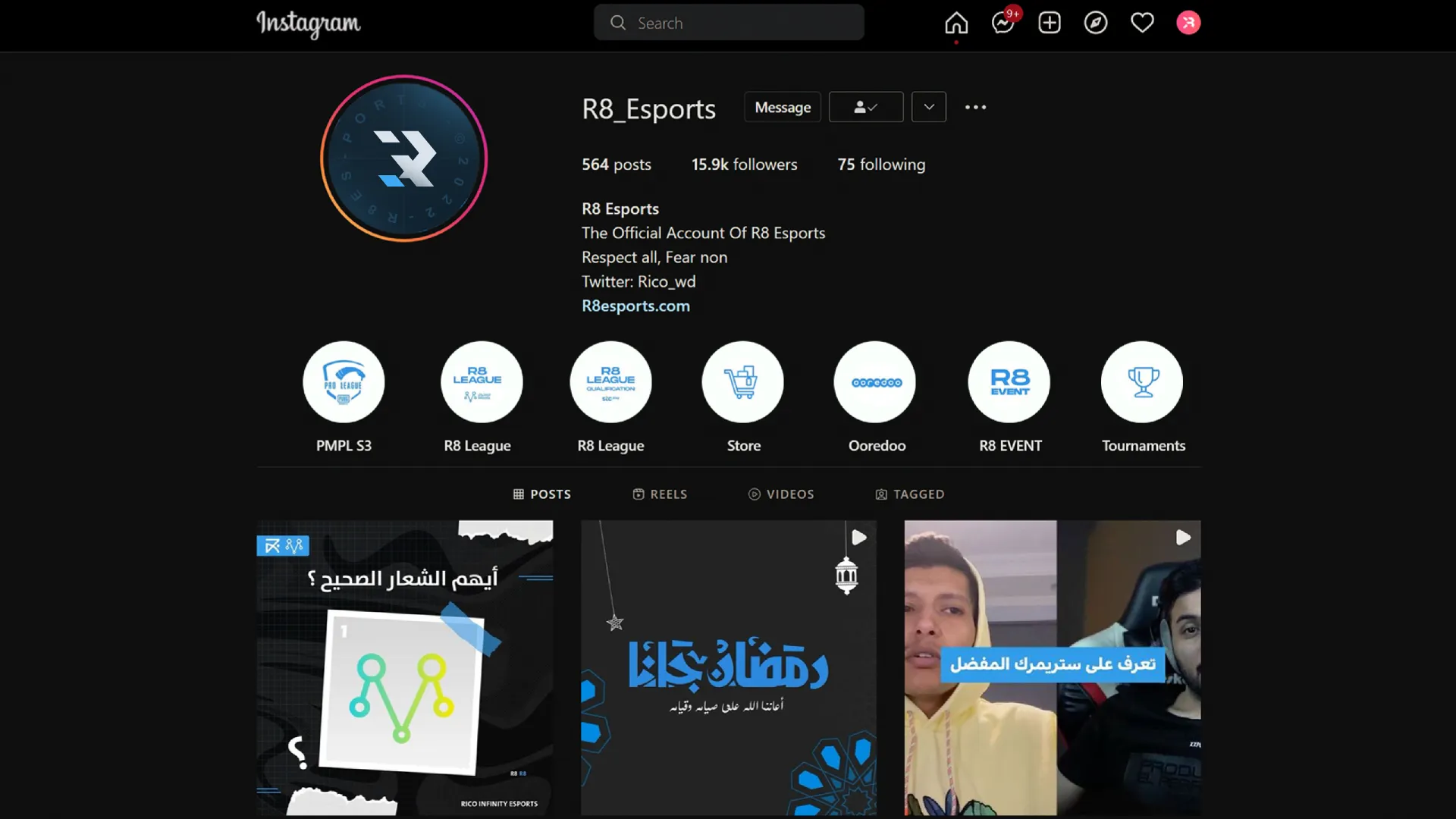Screen dimensions: 1456x819
Task: View the 15.9k followers list
Action: coord(744,165)
